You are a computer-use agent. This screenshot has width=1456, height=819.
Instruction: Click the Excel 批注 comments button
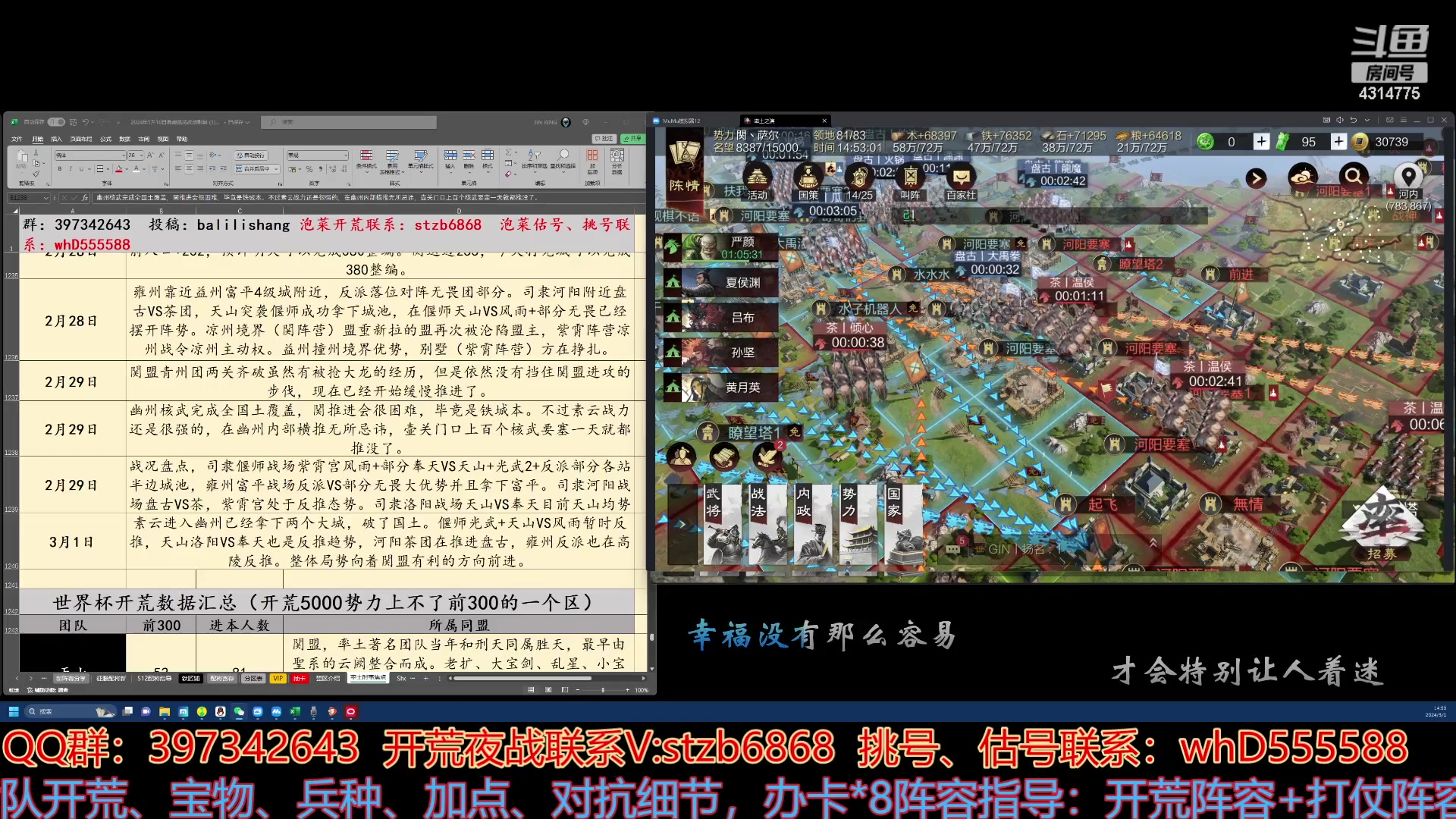[x=604, y=139]
